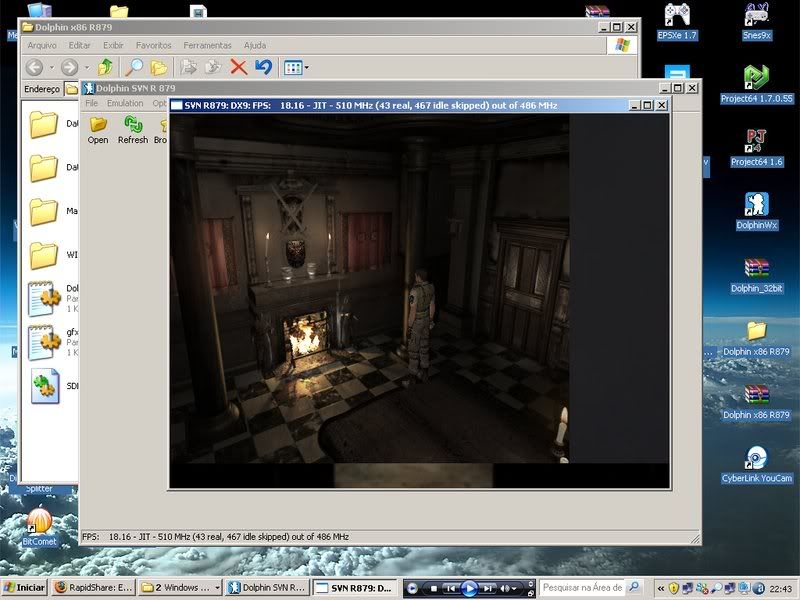Open the CyberLink YouCam desktop shortcut

pyautogui.click(x=757, y=464)
